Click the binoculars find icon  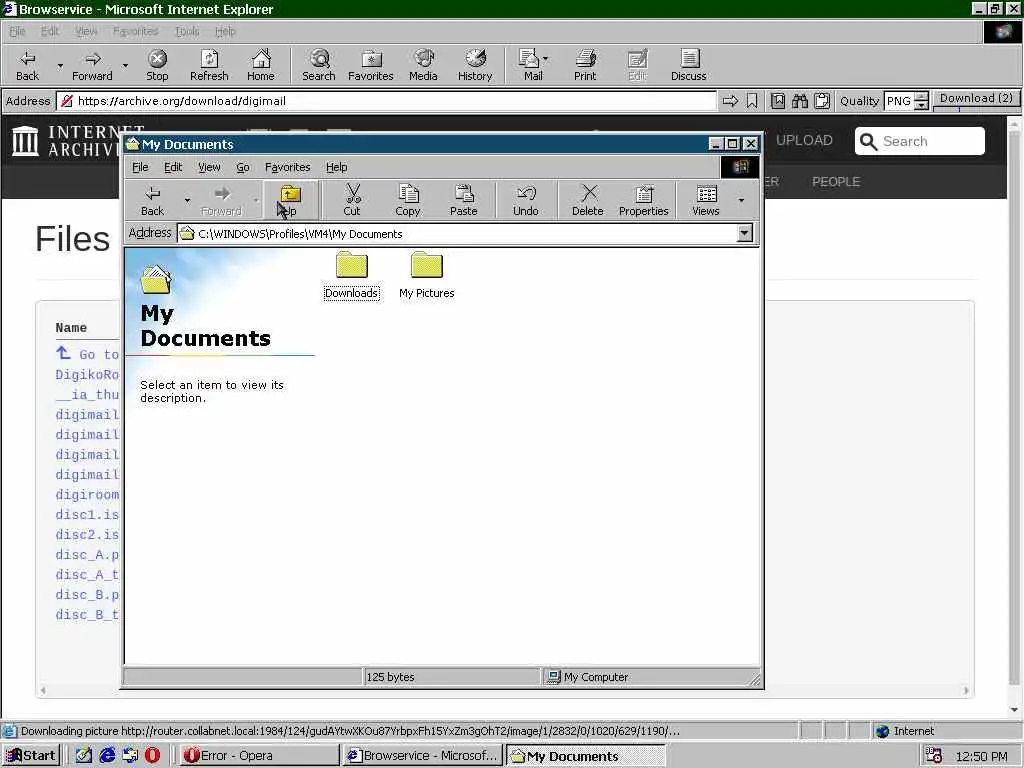point(800,101)
